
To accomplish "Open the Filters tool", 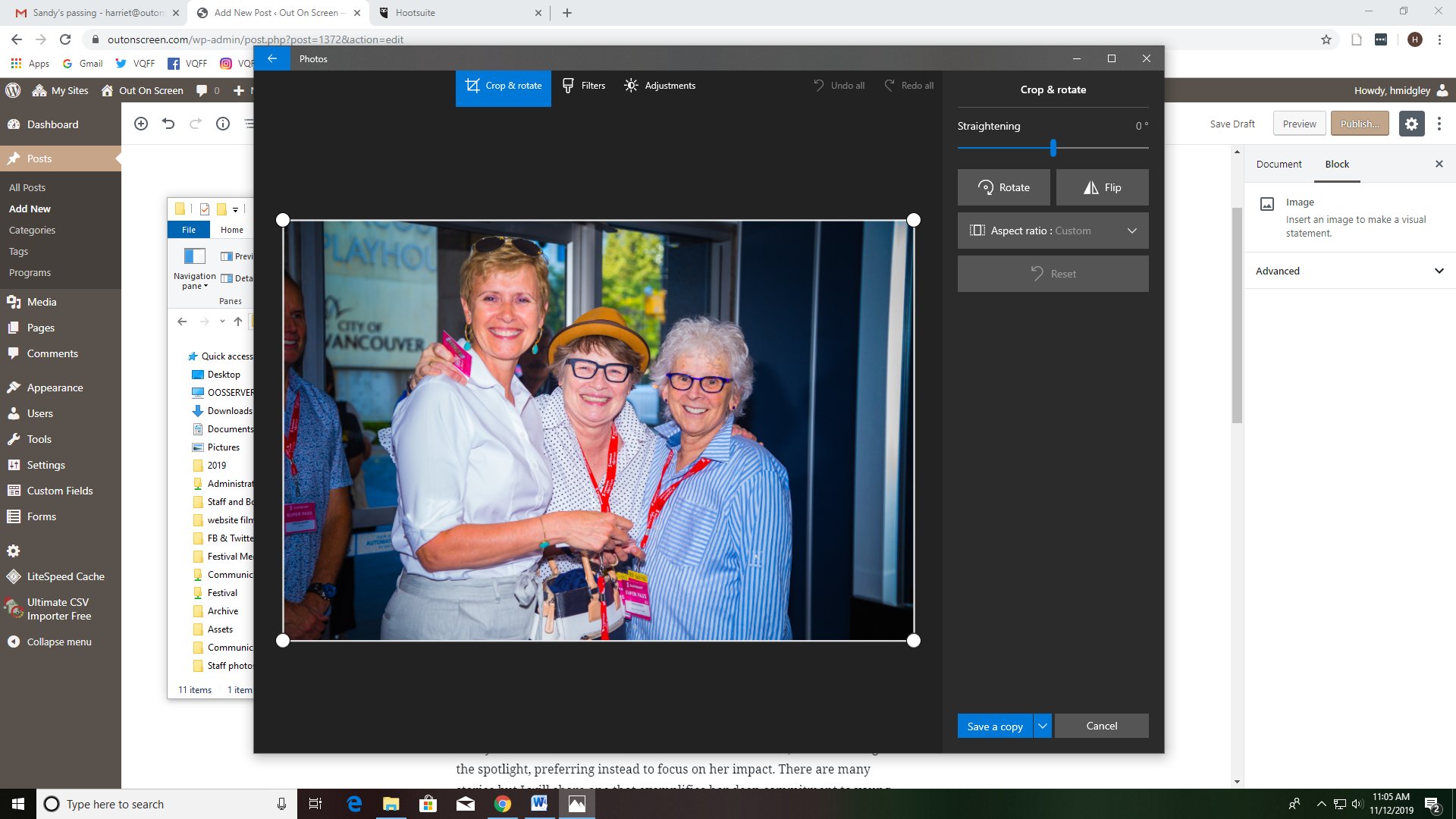I will click(x=583, y=86).
